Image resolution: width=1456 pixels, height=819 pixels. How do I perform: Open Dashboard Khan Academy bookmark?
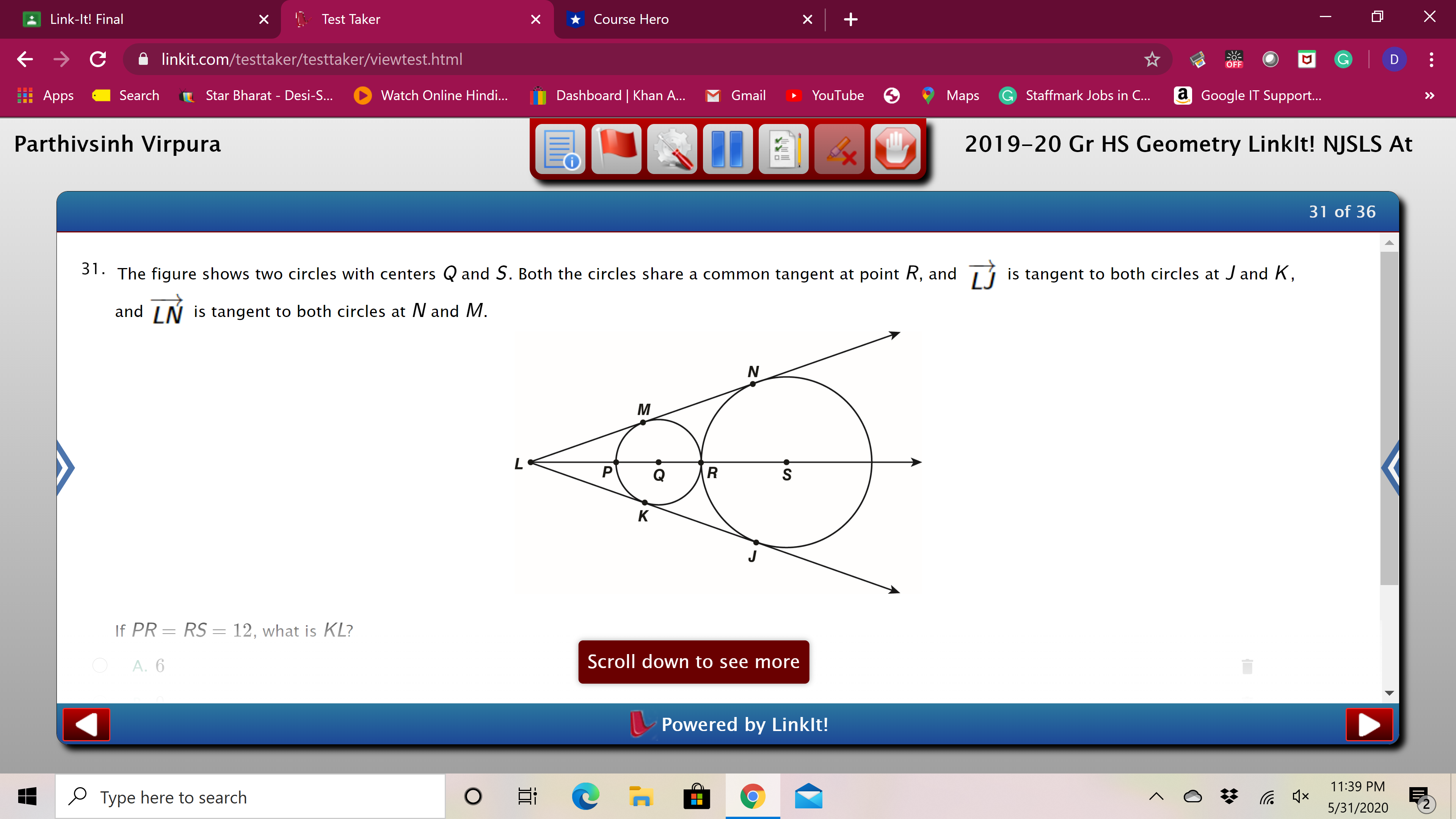tap(608, 96)
